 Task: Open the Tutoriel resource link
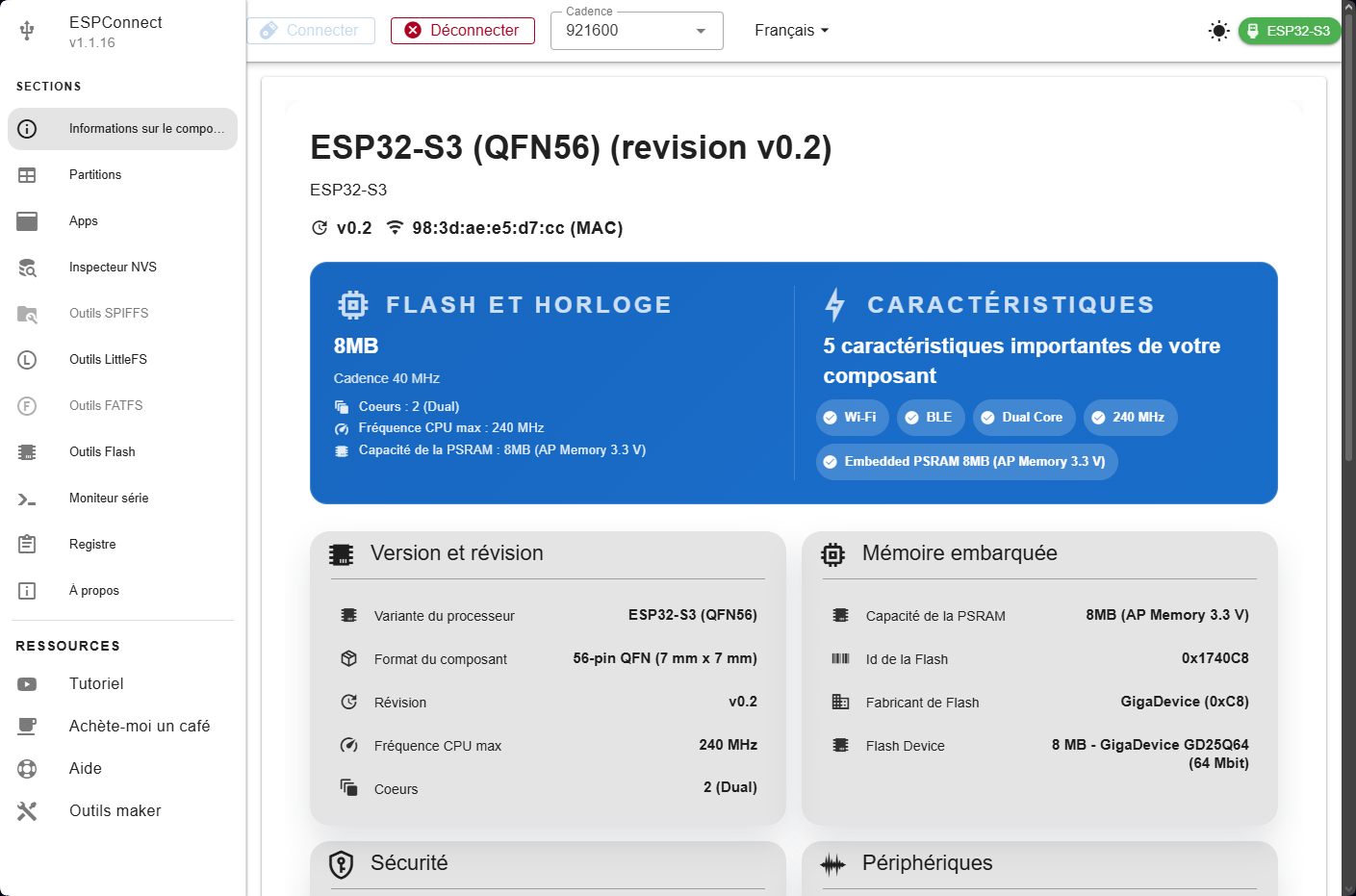click(122, 684)
